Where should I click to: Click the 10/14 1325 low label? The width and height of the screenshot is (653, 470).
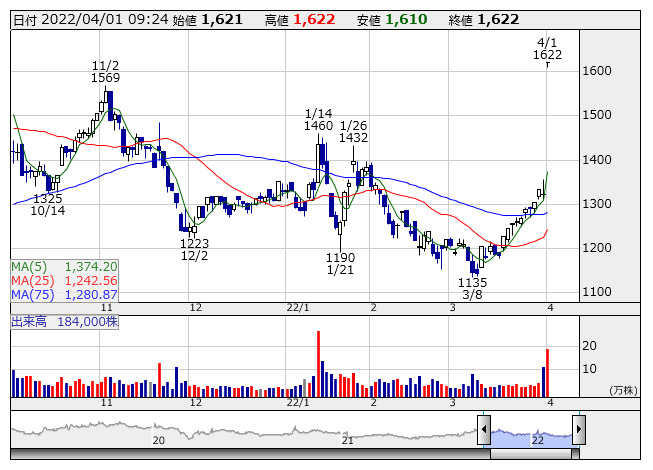click(47, 205)
